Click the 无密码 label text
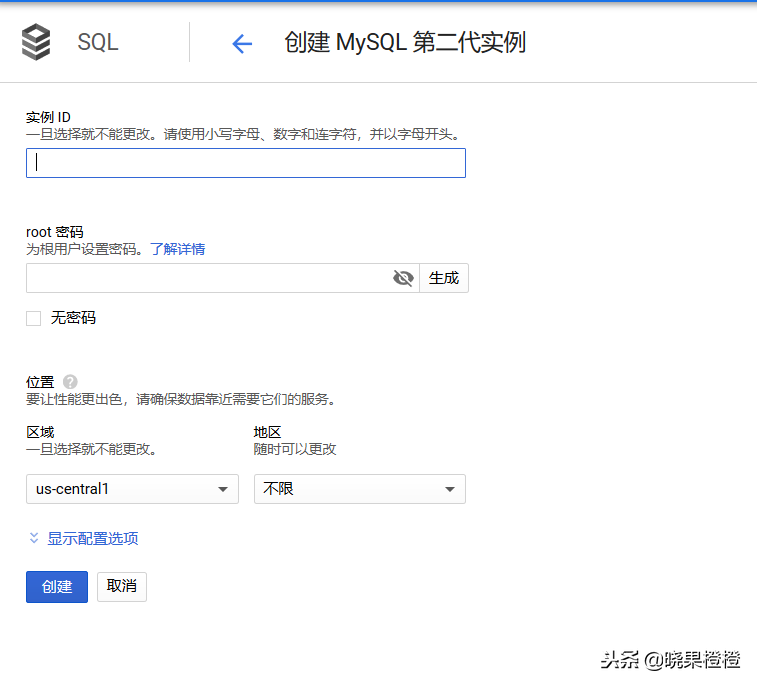 click(73, 318)
